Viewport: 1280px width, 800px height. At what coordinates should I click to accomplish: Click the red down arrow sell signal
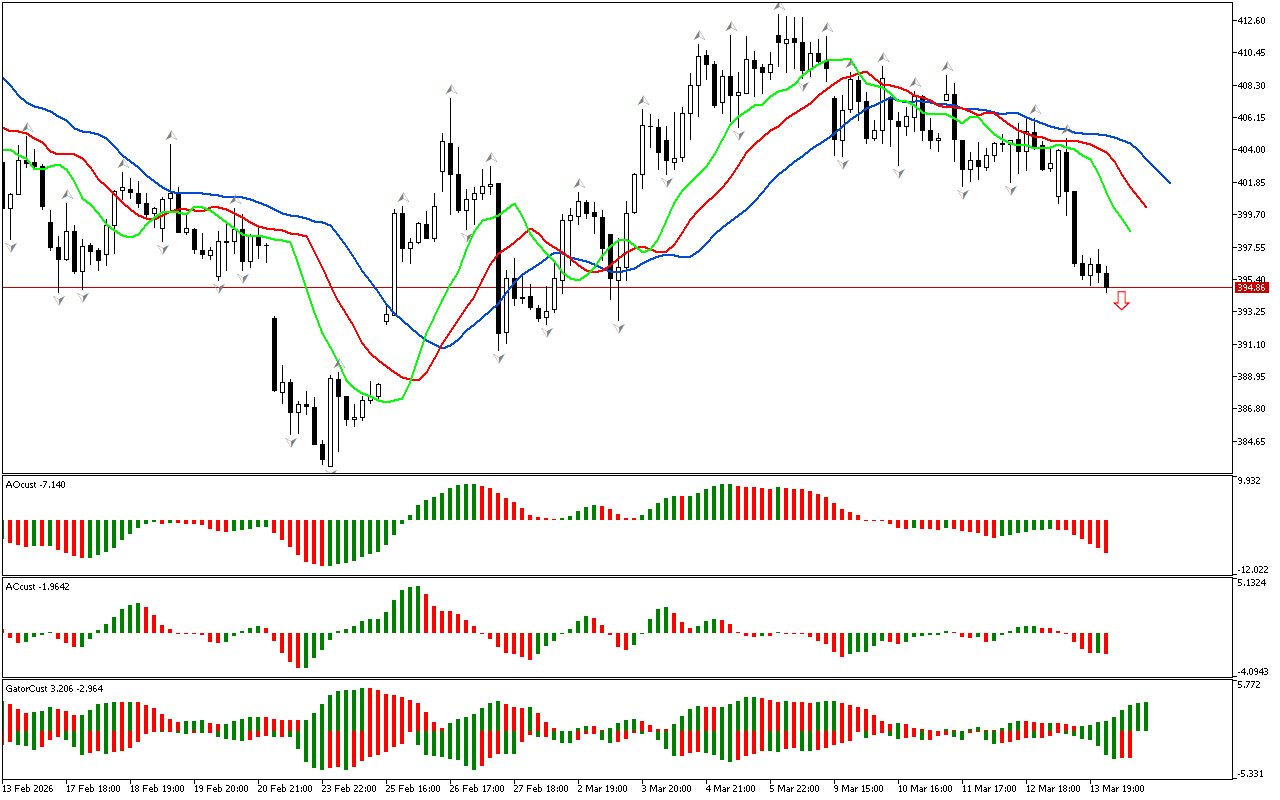tap(1122, 300)
